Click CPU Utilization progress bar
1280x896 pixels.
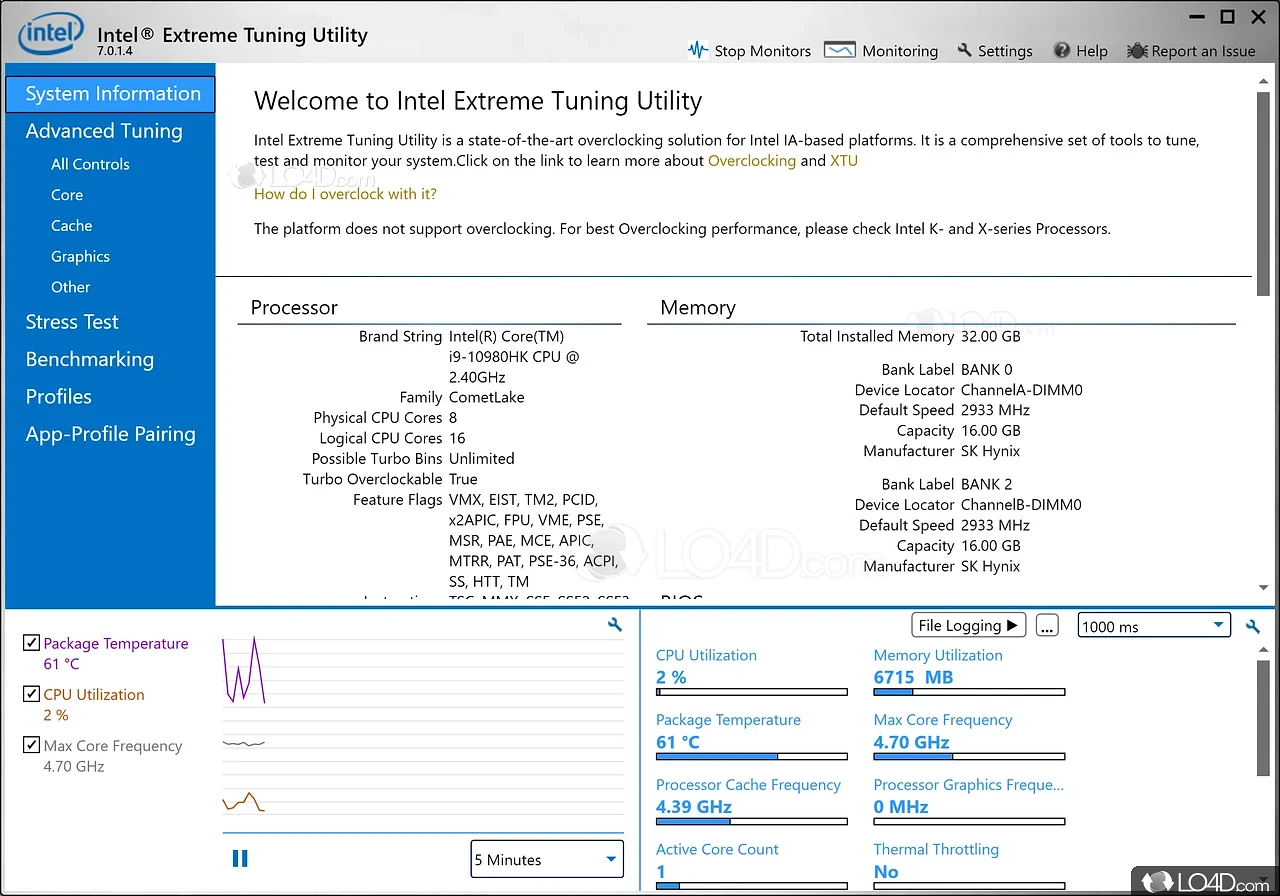(x=751, y=692)
